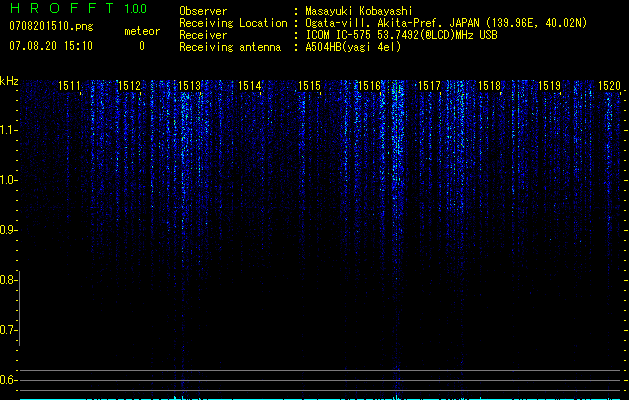Click the date stamp 07.08.20 15:10

[x=51, y=46]
